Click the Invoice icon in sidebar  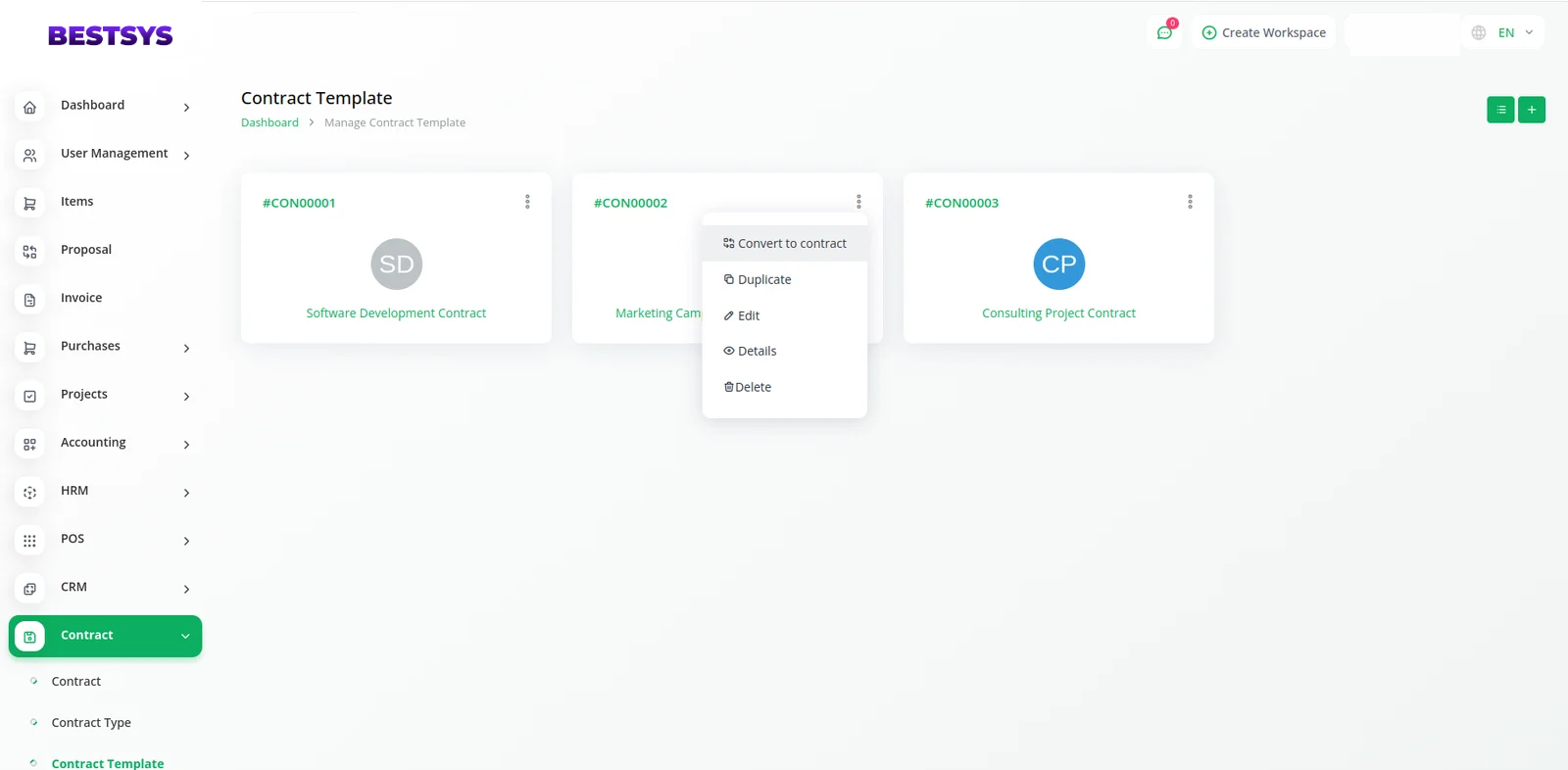coord(29,300)
